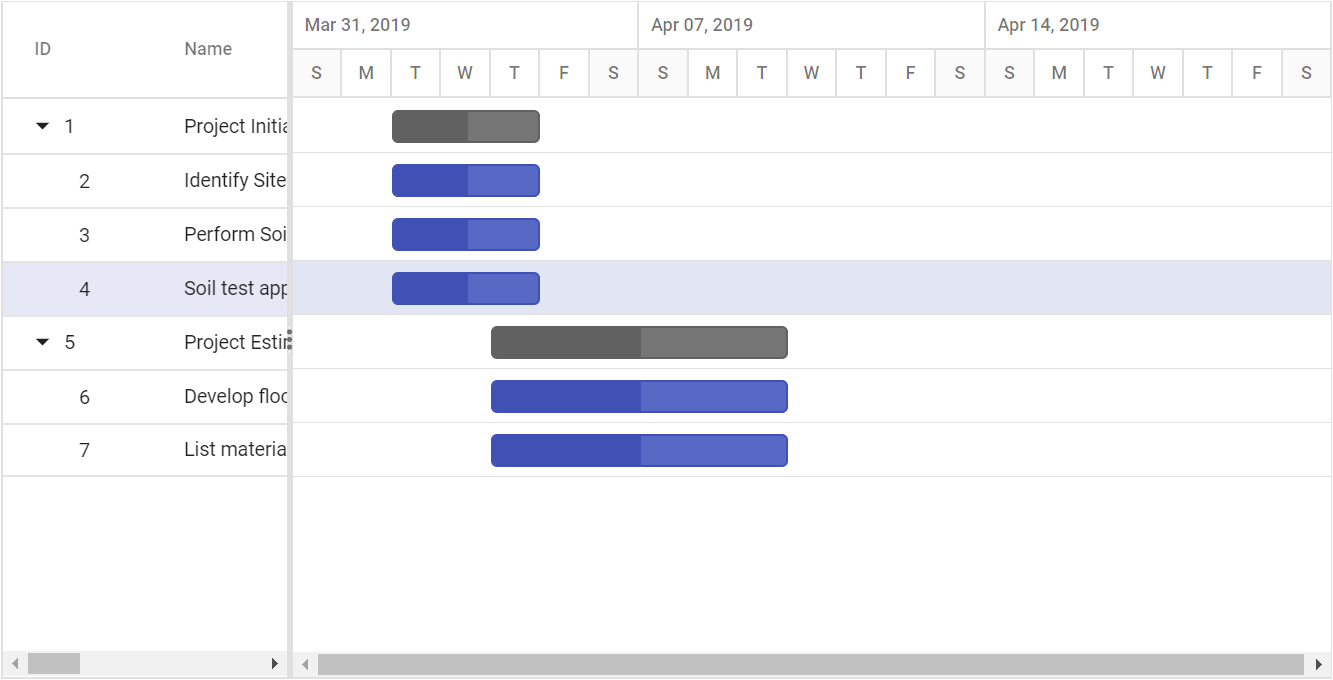Viewport: 1333px width, 680px height.
Task: Click left arrow of chart scrollbar
Action: (x=305, y=665)
